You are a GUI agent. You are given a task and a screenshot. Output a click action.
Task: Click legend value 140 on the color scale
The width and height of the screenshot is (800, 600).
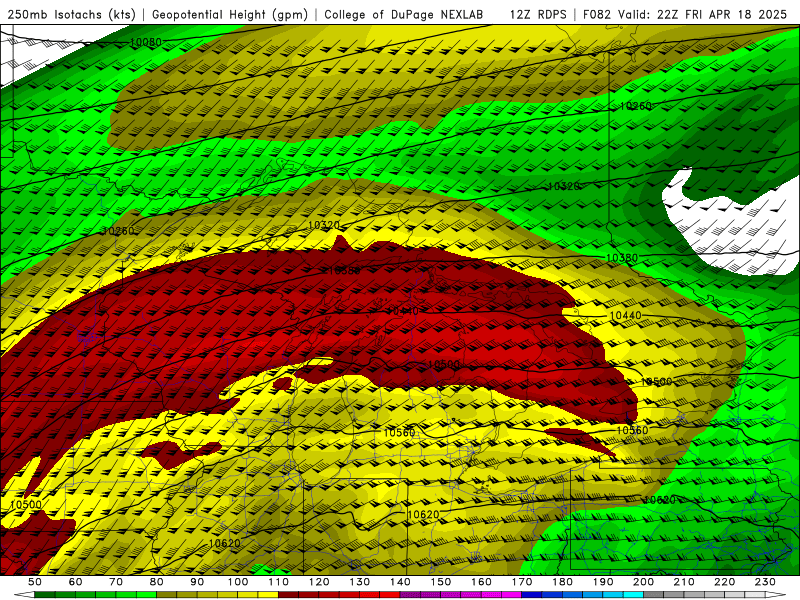(400, 582)
